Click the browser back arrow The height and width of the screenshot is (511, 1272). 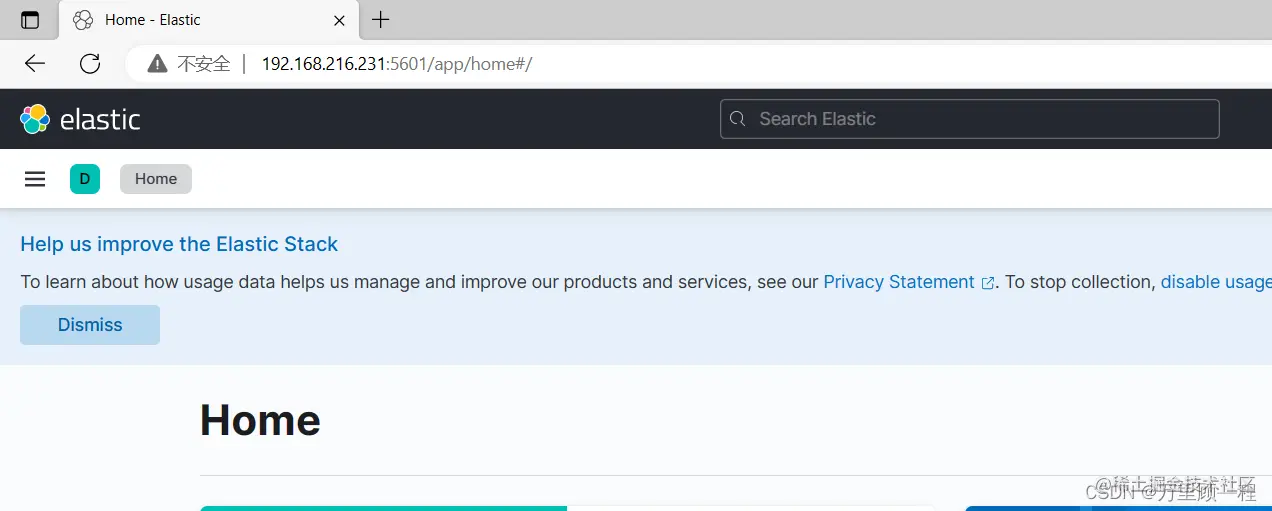coord(35,64)
